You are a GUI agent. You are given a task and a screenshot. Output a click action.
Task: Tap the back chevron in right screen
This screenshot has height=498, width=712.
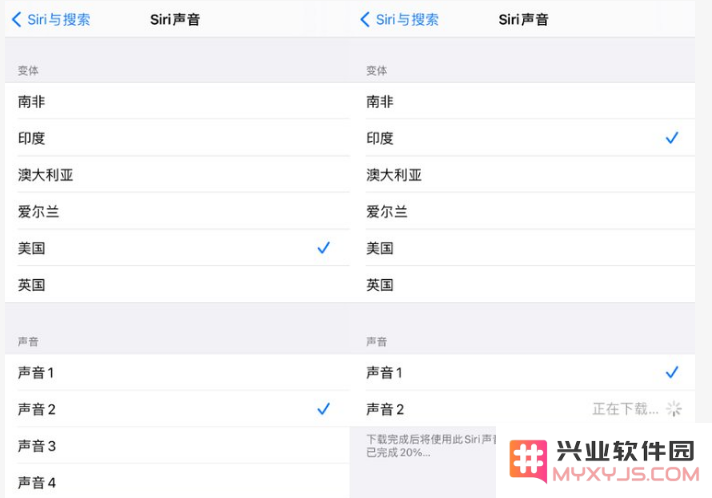(365, 20)
